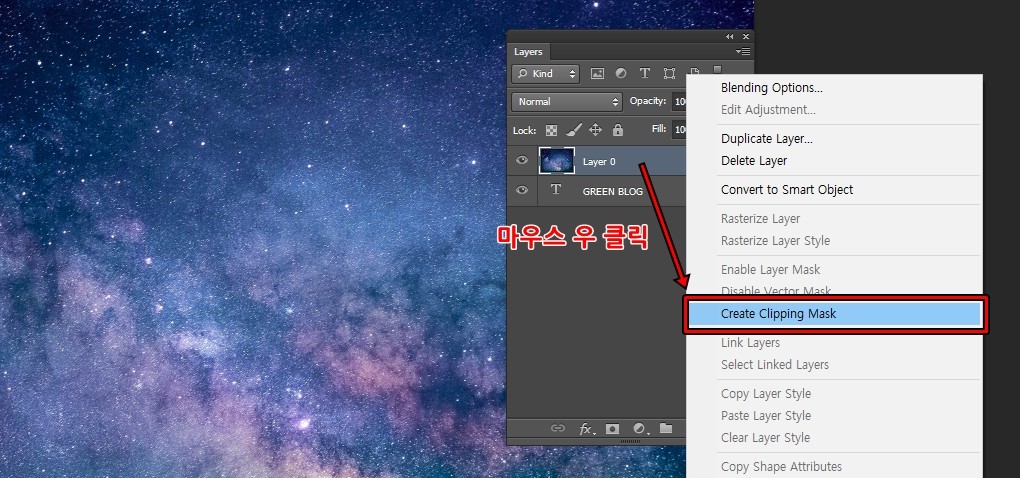Lock transparent pixels icon
This screenshot has width=1020, height=478.
[x=551, y=130]
